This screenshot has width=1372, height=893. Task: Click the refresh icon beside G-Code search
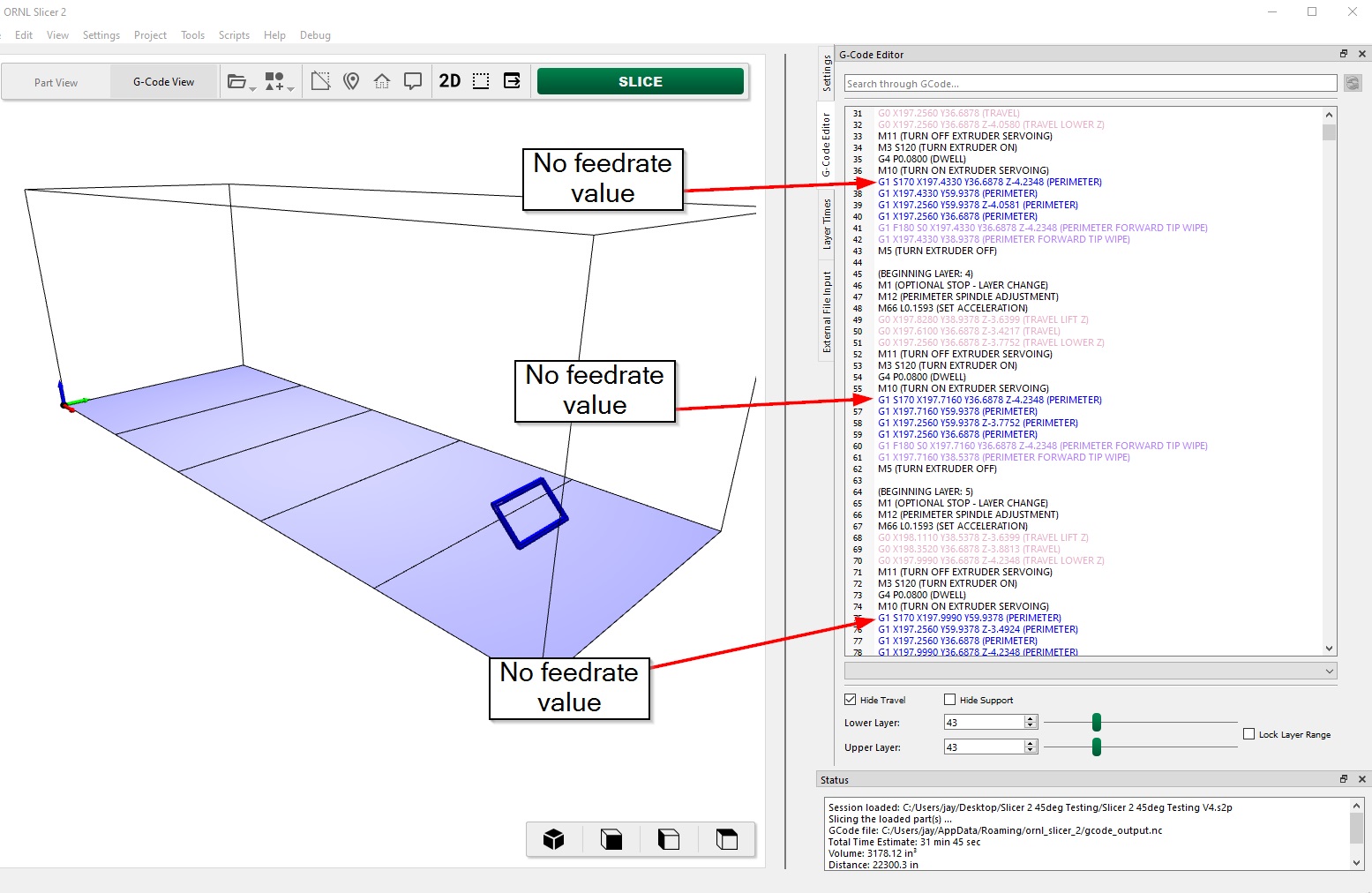coord(1353,83)
